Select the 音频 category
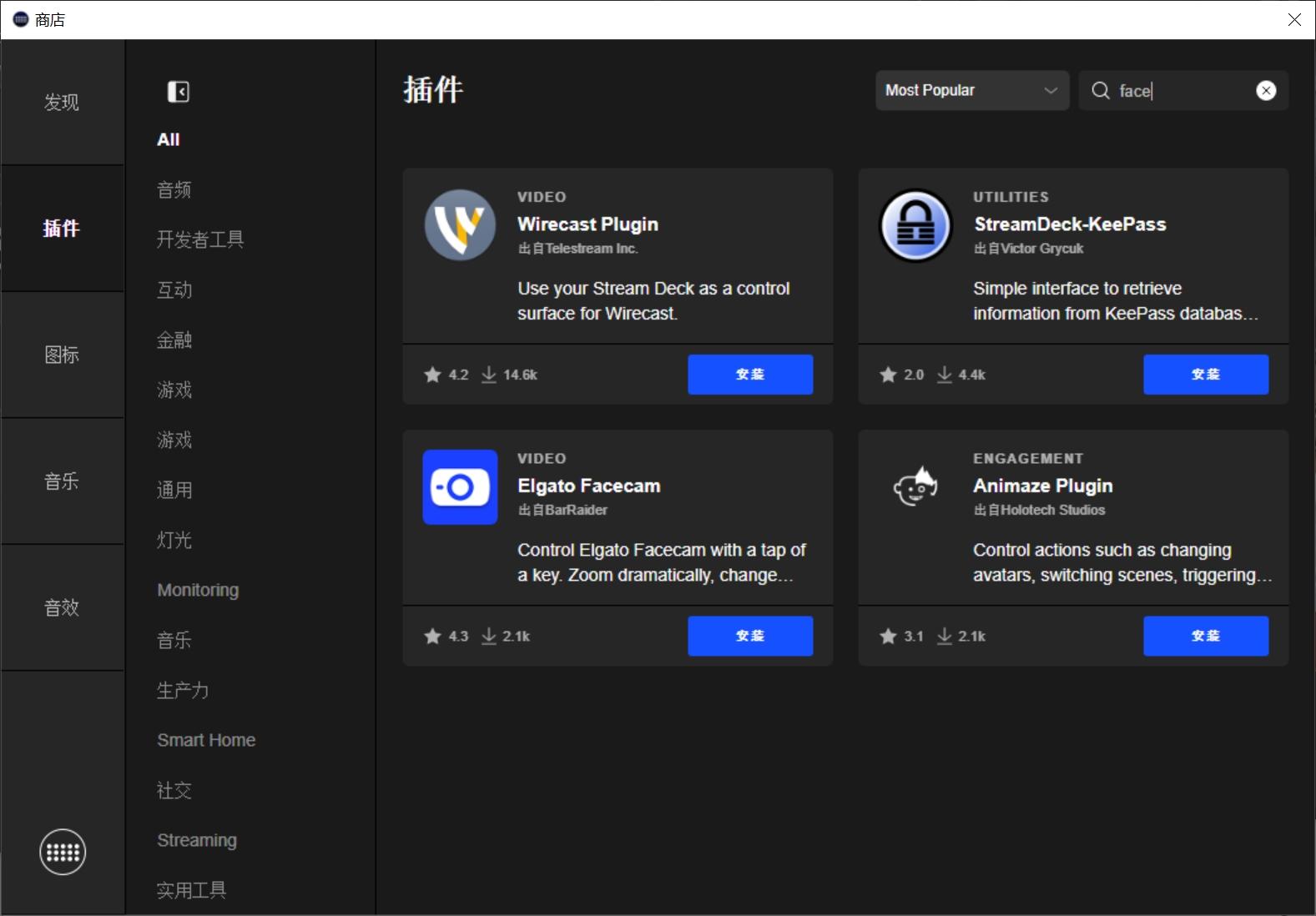This screenshot has width=1316, height=916. pyautogui.click(x=174, y=189)
